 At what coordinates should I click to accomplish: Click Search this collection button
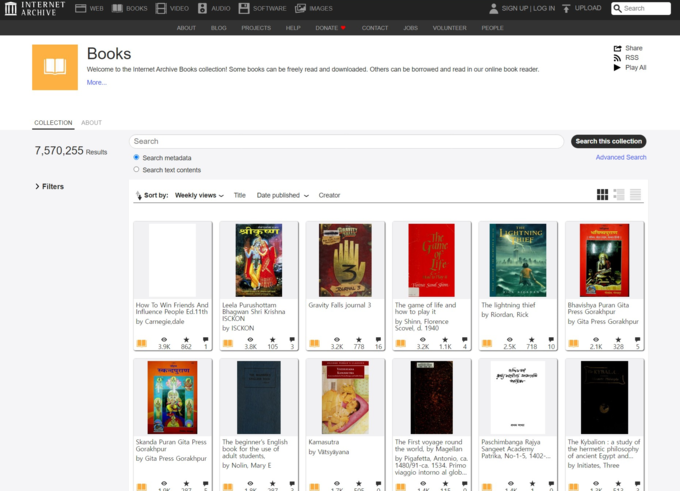(608, 141)
